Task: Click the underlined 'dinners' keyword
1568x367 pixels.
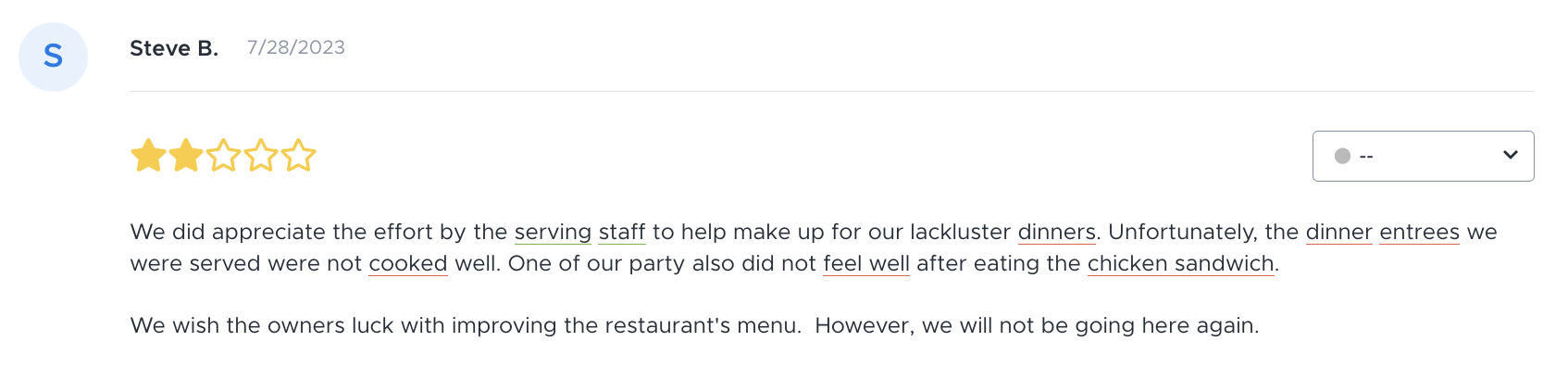Action: [1057, 232]
